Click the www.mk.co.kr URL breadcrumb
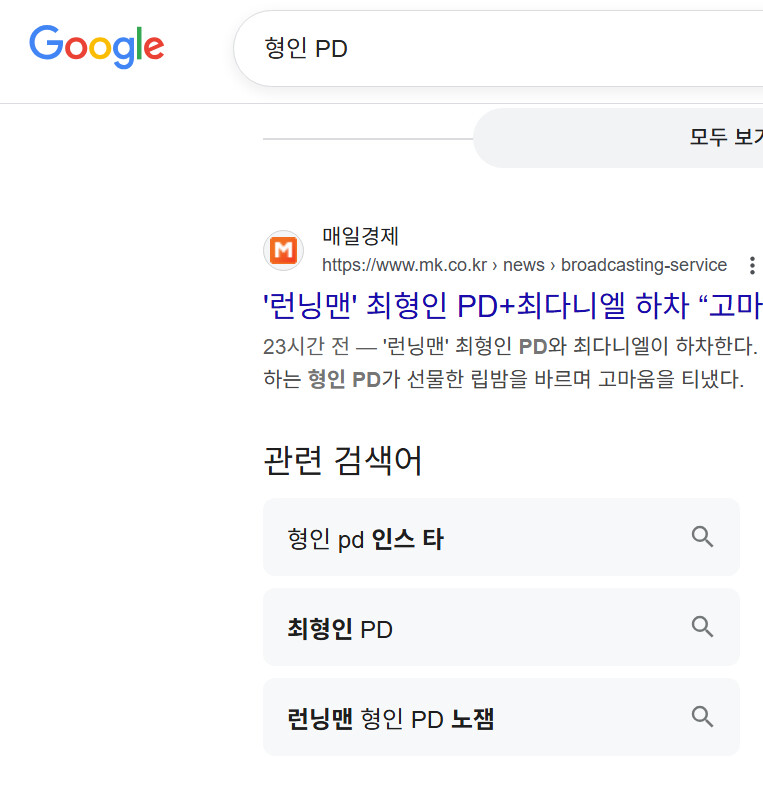The image size is (763, 799). point(404,265)
